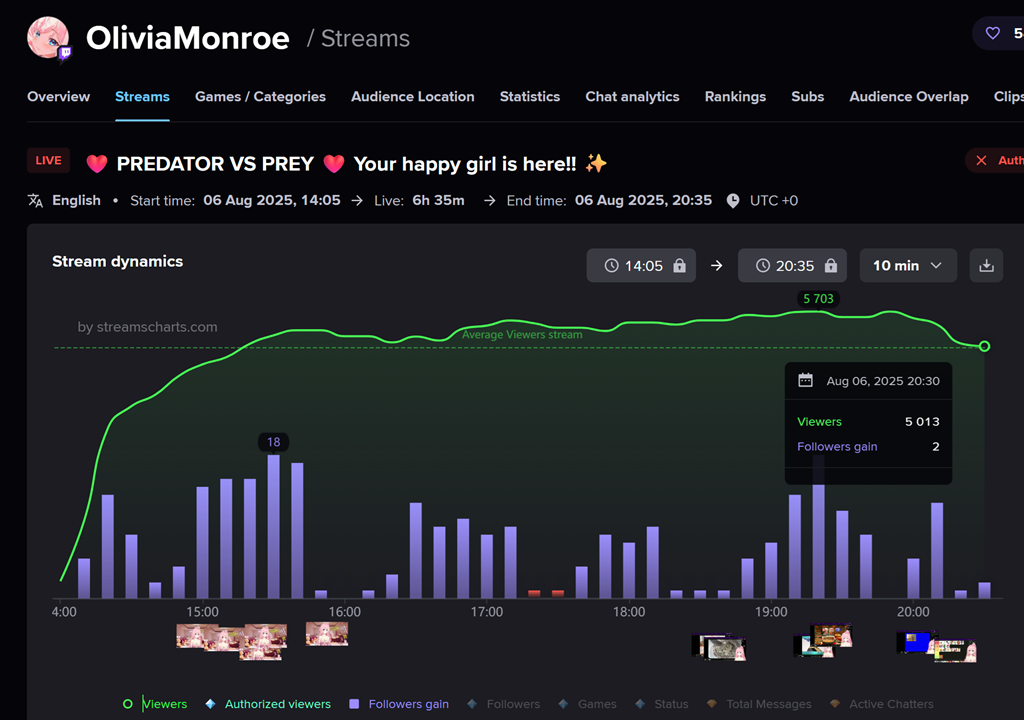Click the / Streams breadcrumb
This screenshot has width=1024, height=720.
(359, 39)
